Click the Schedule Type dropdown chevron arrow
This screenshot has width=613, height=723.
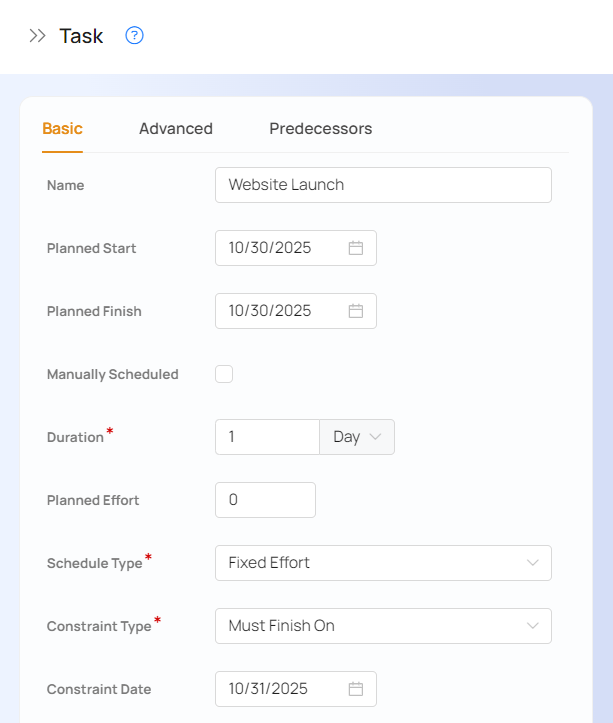coord(533,563)
